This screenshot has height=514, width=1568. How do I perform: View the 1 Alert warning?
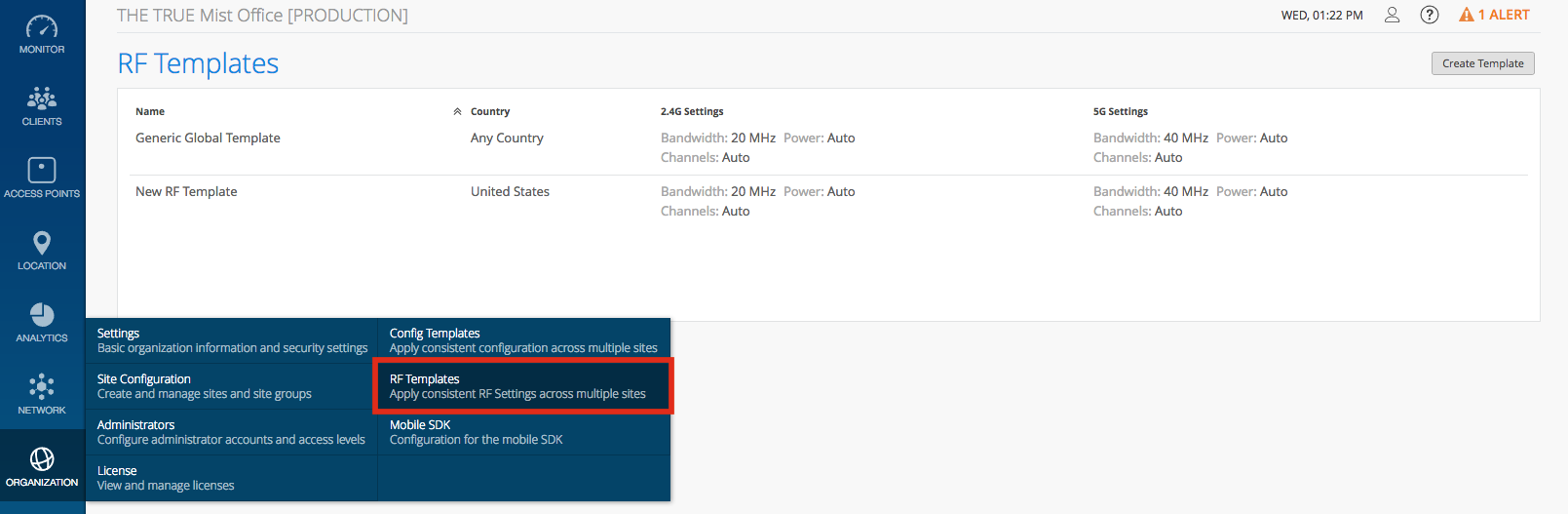(1494, 15)
